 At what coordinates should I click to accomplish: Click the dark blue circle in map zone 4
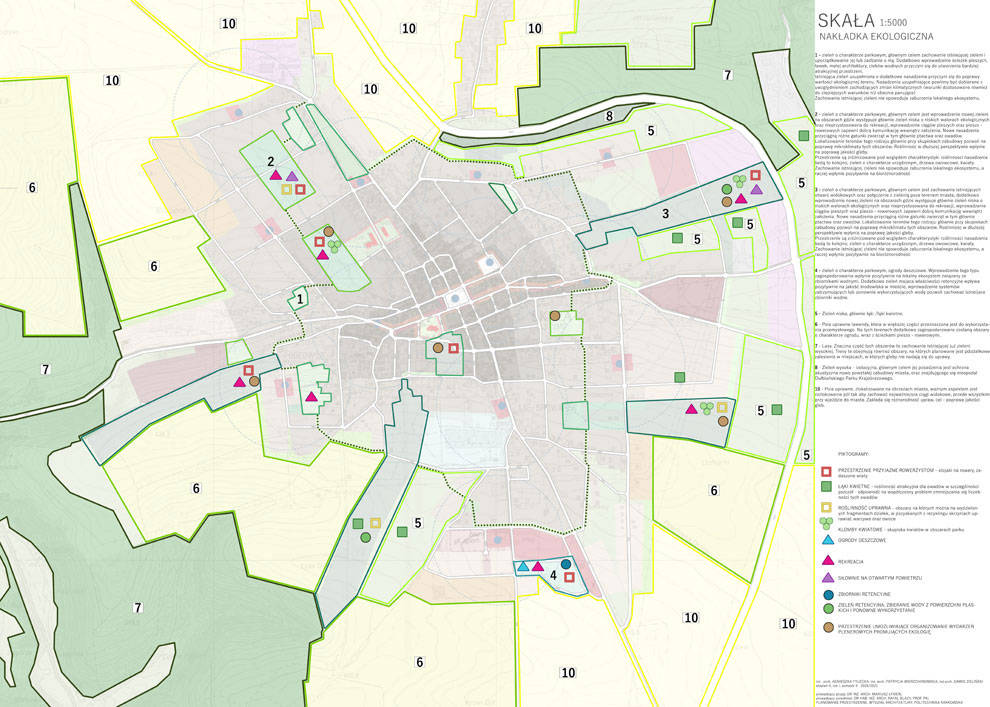[x=566, y=564]
